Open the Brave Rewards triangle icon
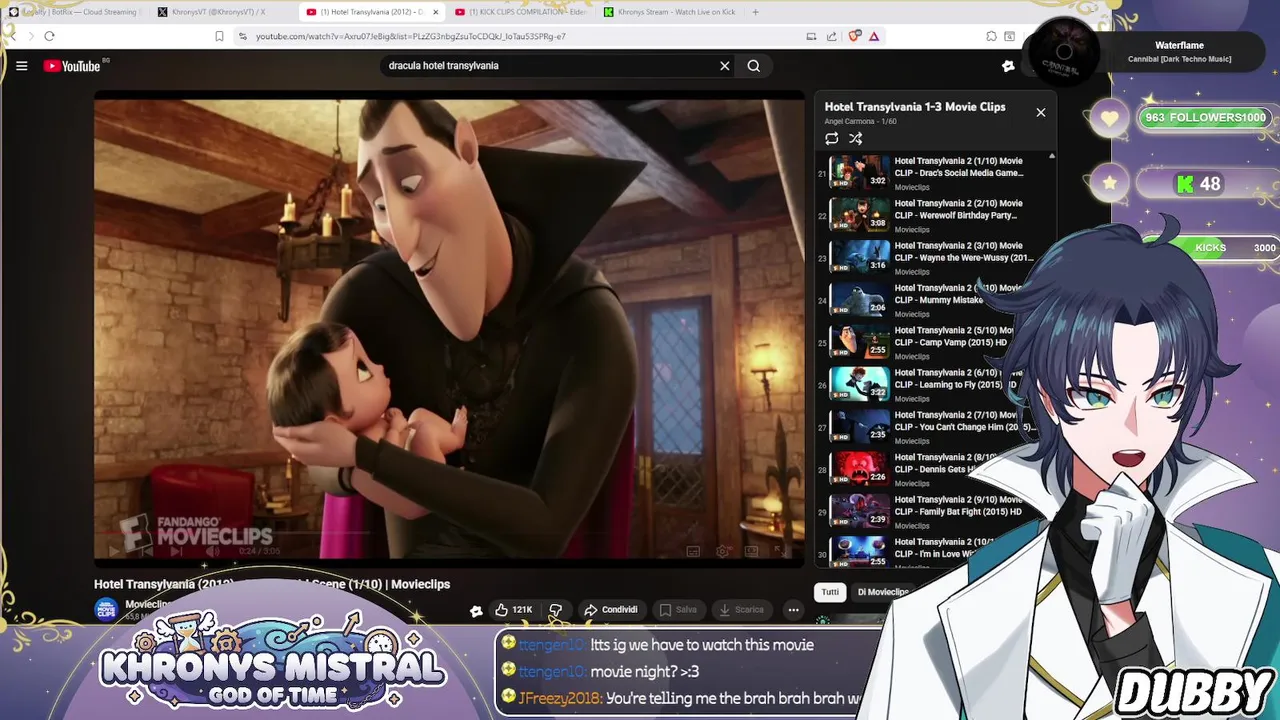 click(x=874, y=36)
